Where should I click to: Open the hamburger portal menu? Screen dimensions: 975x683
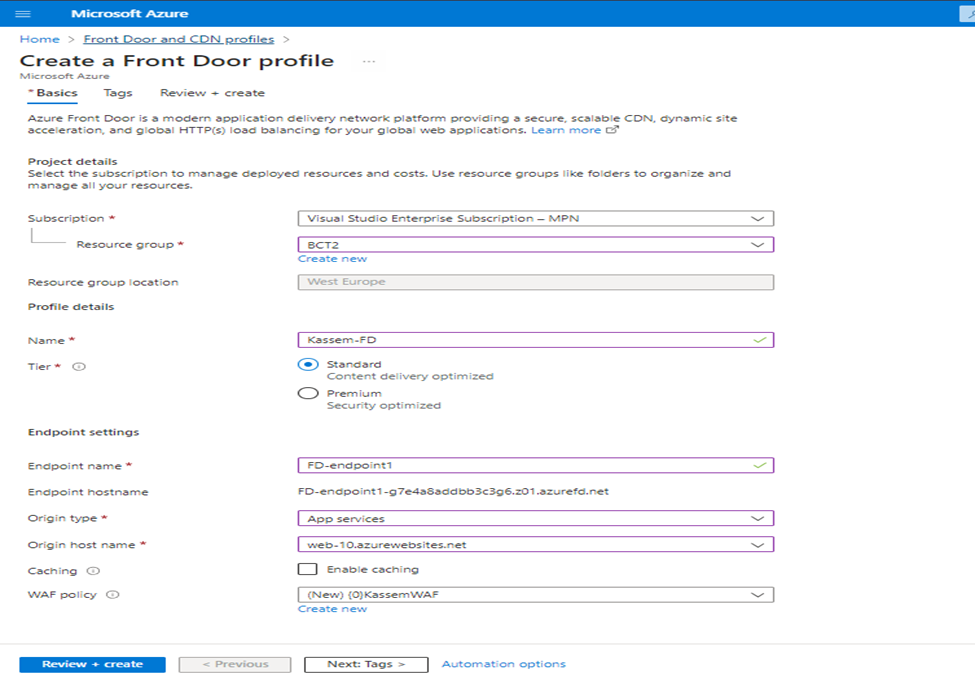(x=23, y=14)
